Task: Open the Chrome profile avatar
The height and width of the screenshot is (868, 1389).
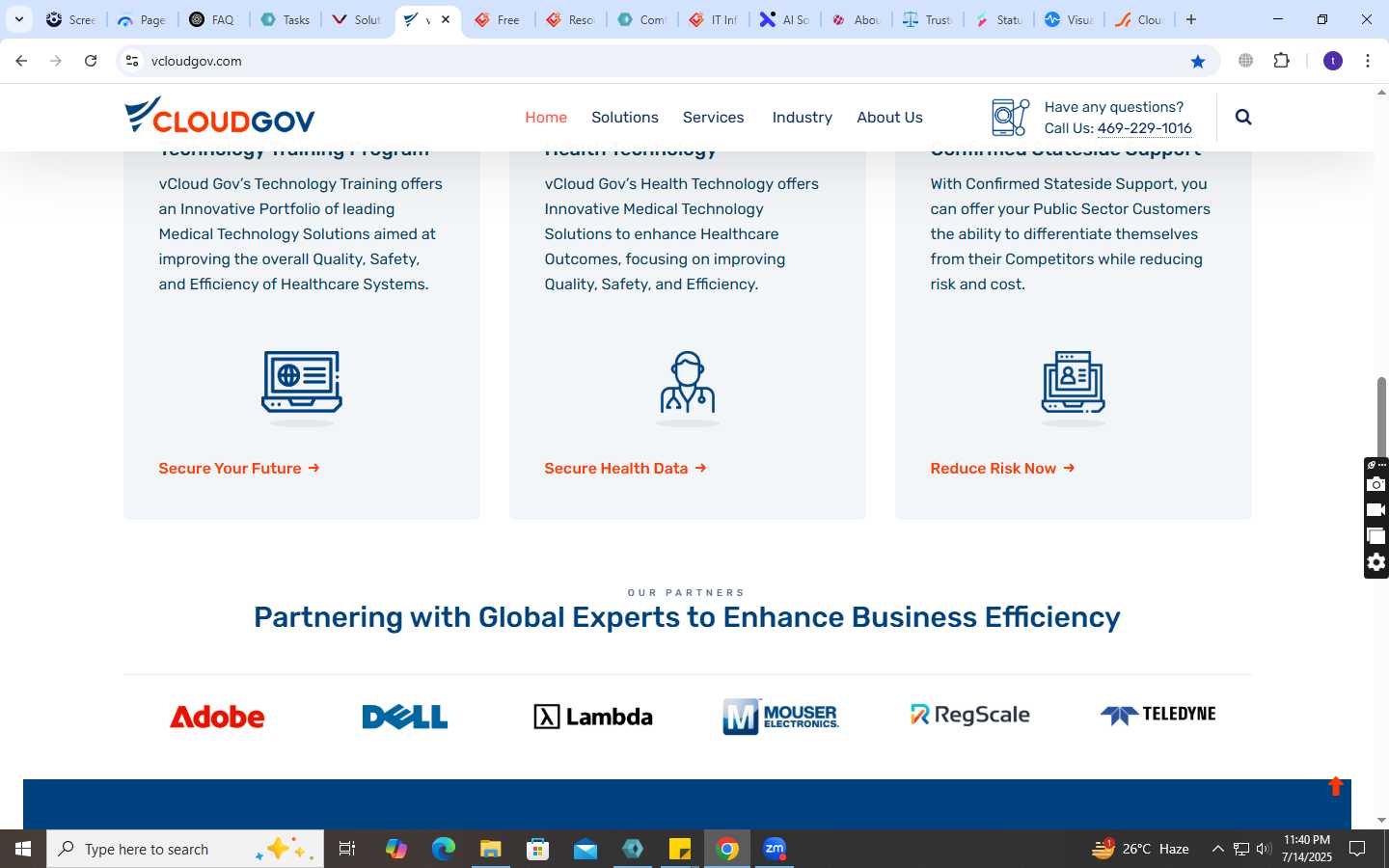Action: [x=1333, y=61]
